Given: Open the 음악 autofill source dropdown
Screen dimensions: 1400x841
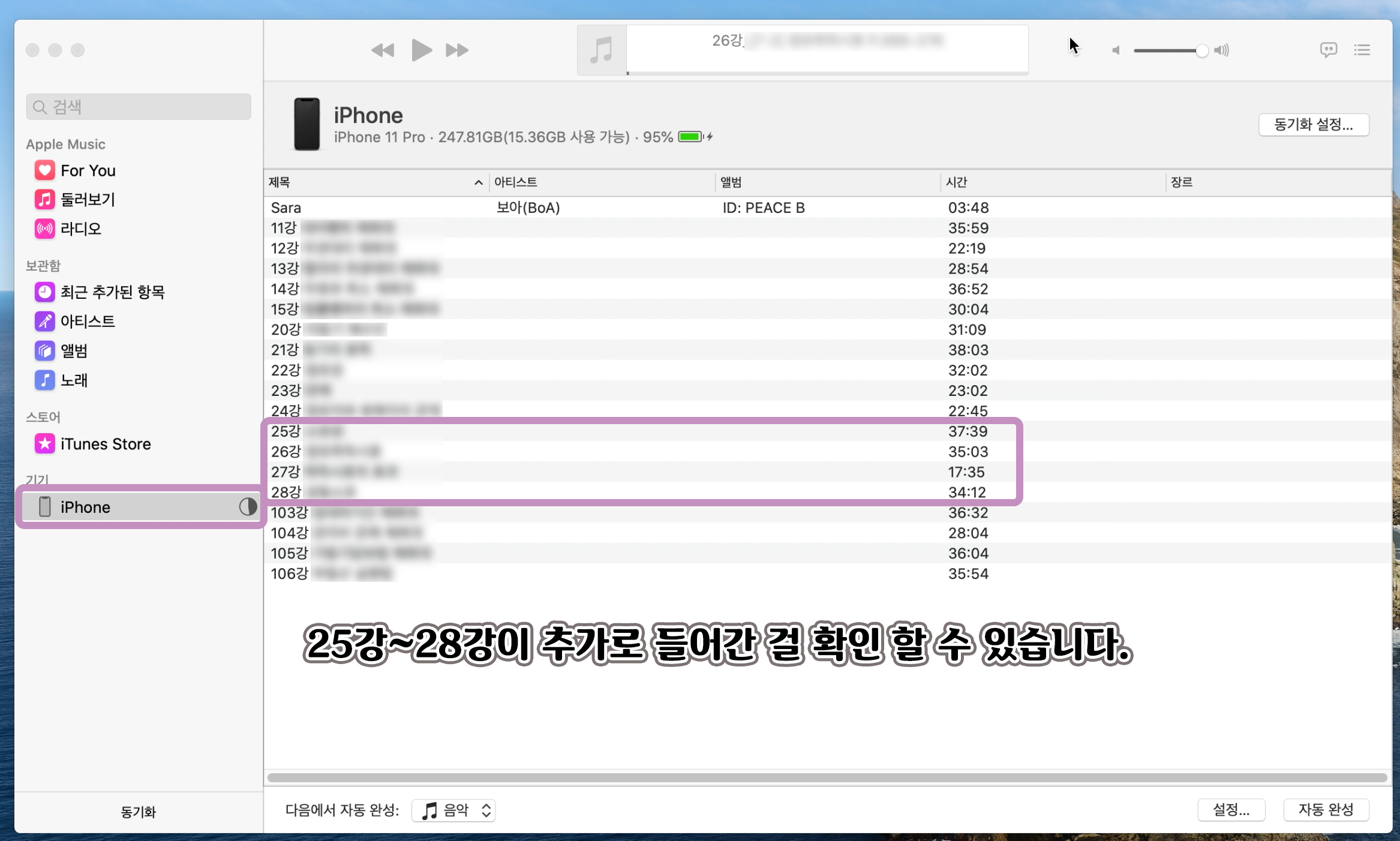Looking at the screenshot, I should pyautogui.click(x=454, y=810).
